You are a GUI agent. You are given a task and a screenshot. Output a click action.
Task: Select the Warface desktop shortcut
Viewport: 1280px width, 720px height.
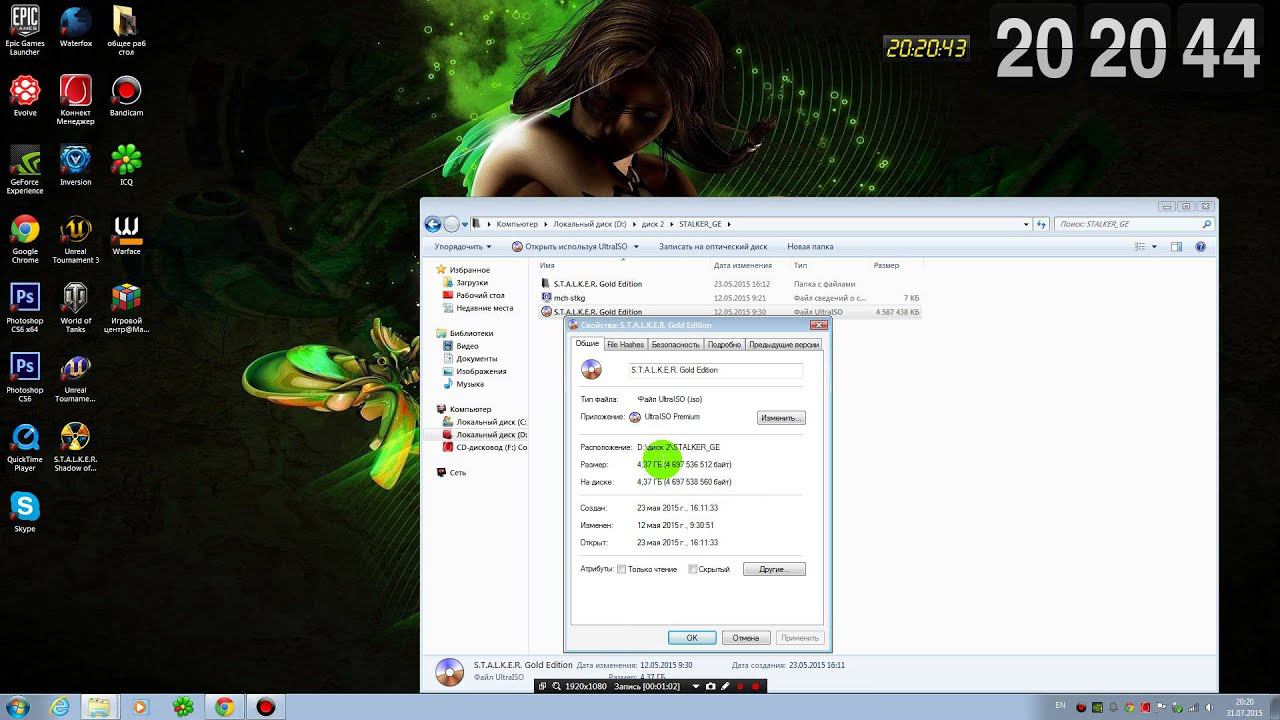coord(126,236)
